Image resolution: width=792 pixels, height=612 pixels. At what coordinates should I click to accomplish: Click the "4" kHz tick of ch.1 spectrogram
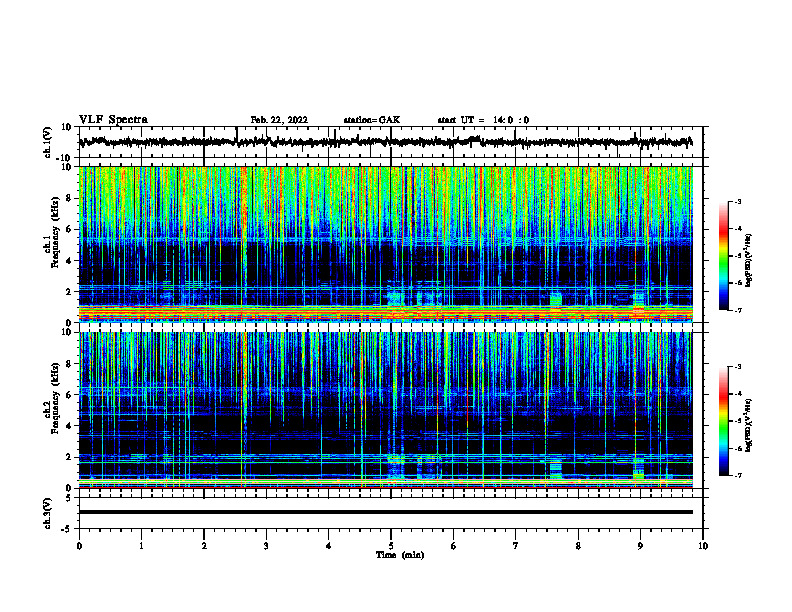pyautogui.click(x=69, y=261)
